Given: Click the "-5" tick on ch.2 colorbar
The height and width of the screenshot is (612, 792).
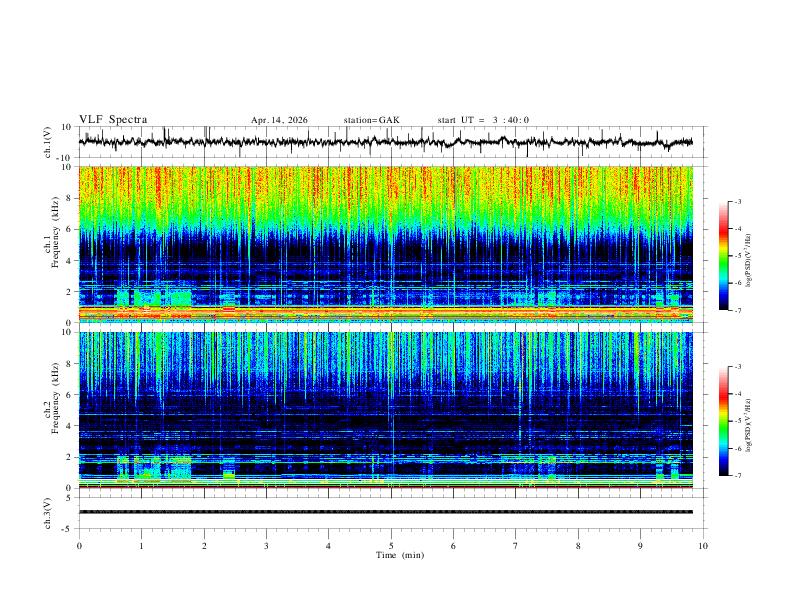Looking at the screenshot, I should point(738,421).
